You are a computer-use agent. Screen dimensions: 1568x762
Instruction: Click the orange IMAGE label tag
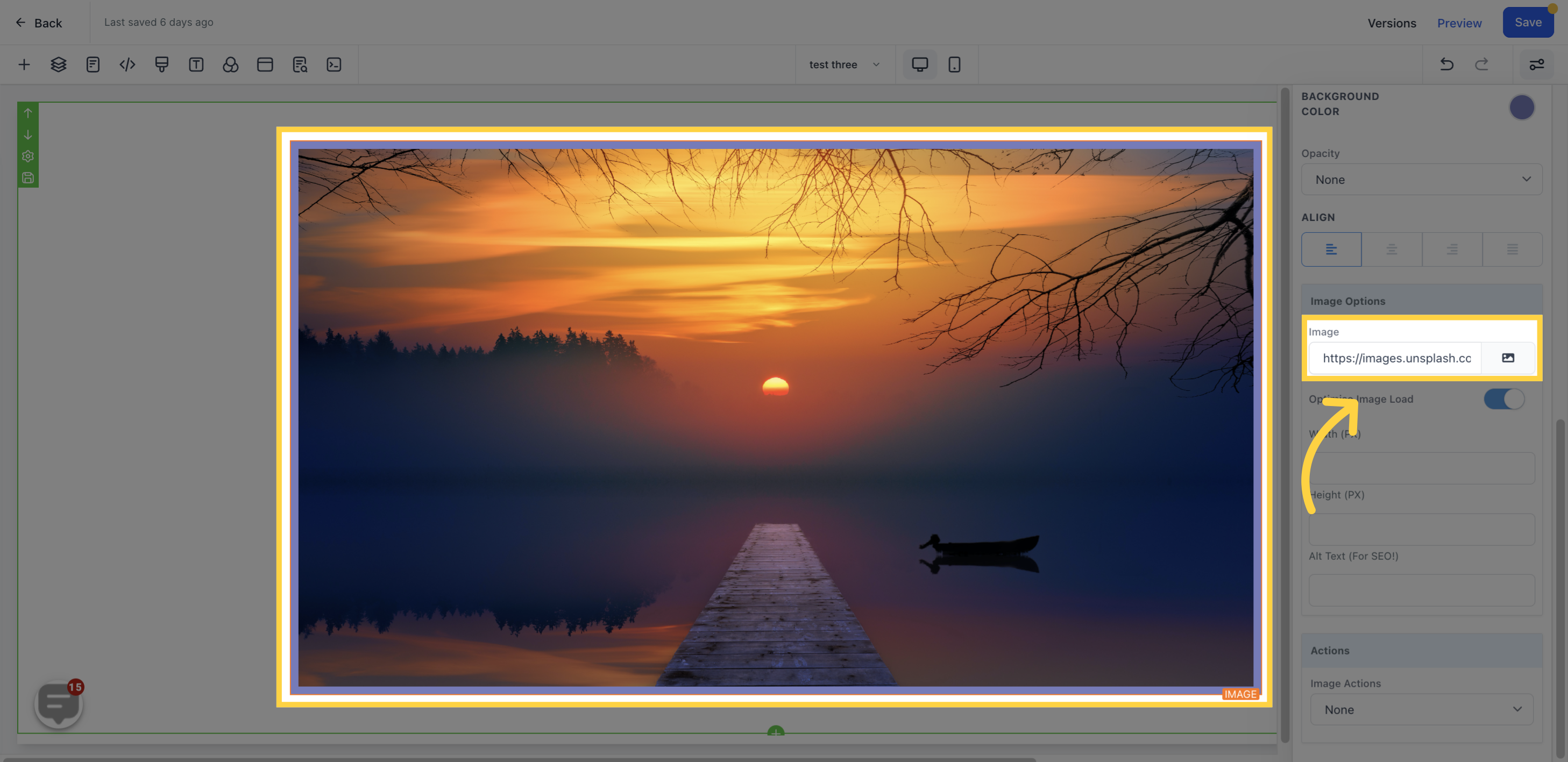[1240, 694]
